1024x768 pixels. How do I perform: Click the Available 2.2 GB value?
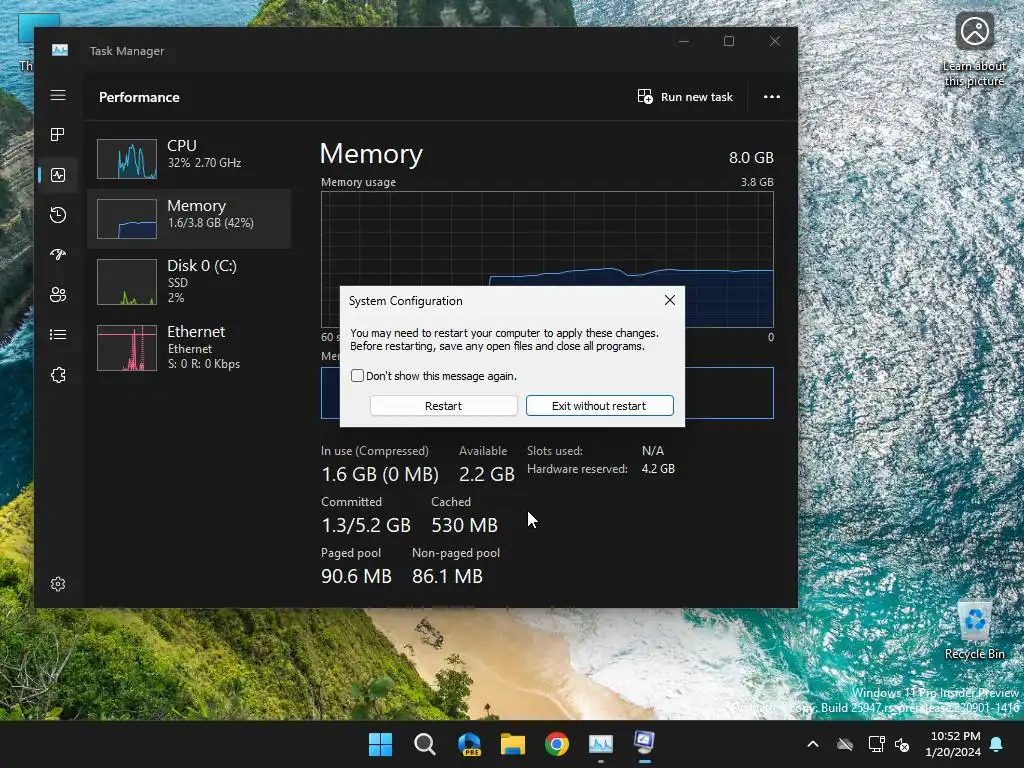(x=487, y=473)
